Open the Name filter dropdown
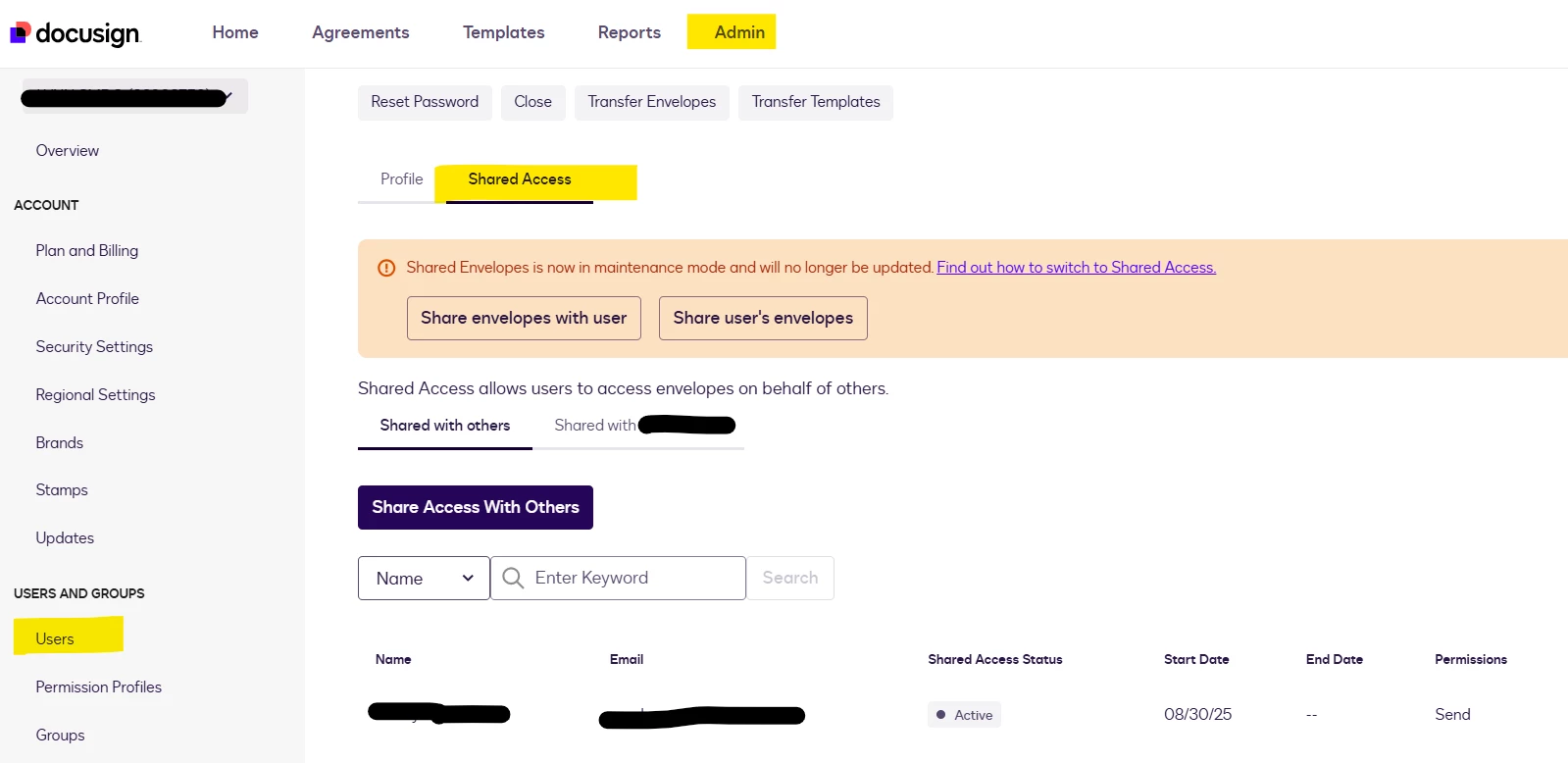The image size is (1568, 763). tap(424, 579)
